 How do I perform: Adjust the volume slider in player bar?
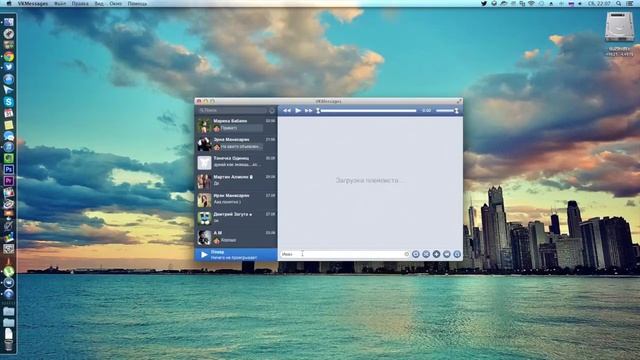click(447, 111)
